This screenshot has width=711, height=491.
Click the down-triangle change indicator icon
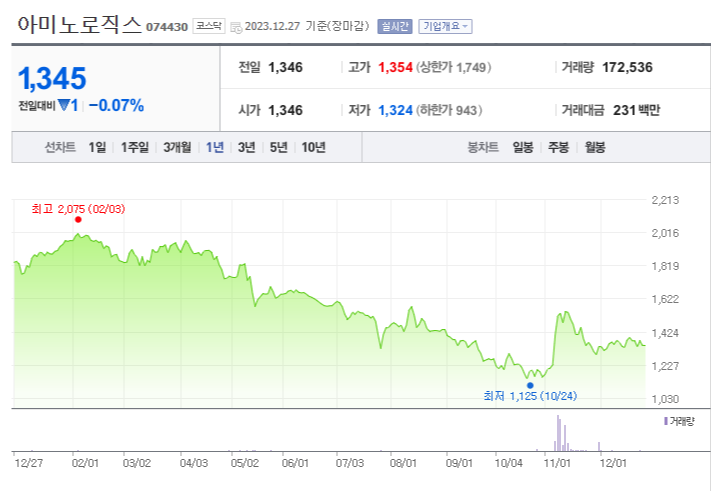point(63,106)
